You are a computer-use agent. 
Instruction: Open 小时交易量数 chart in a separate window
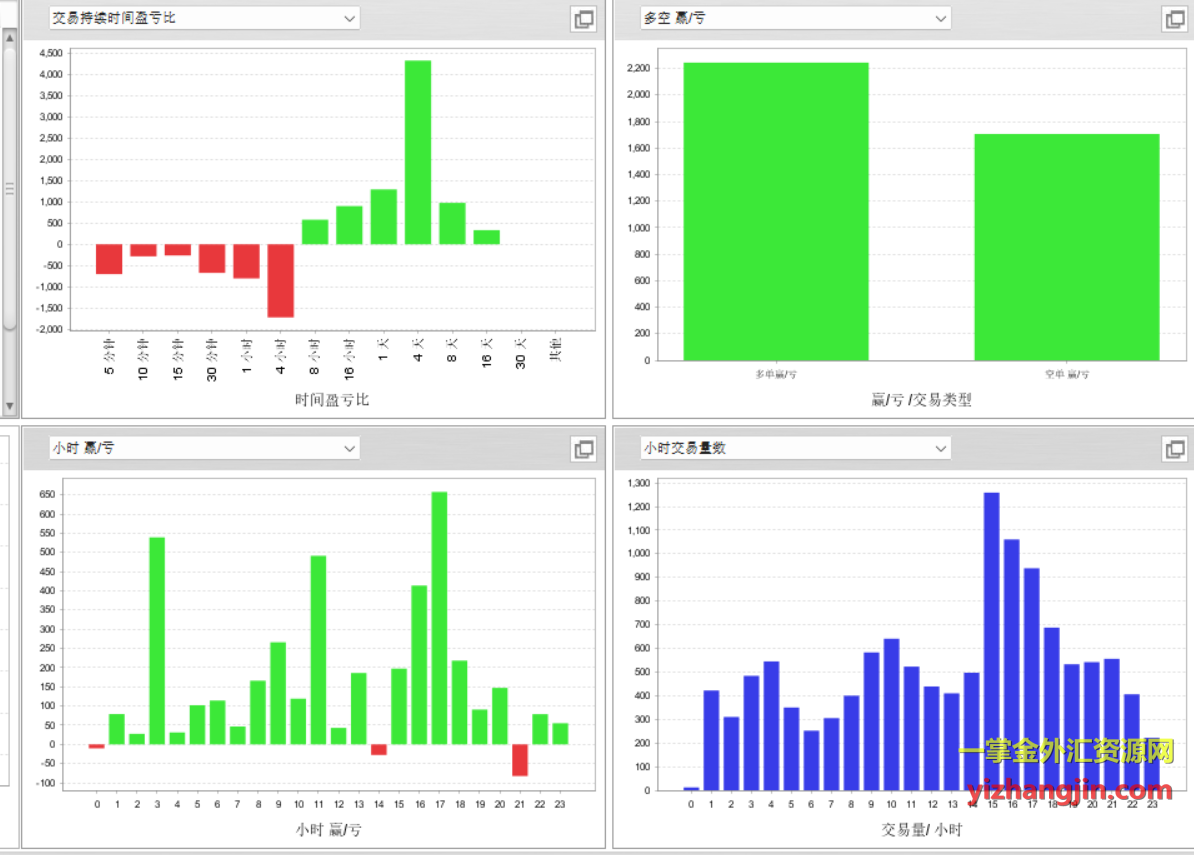point(1174,449)
